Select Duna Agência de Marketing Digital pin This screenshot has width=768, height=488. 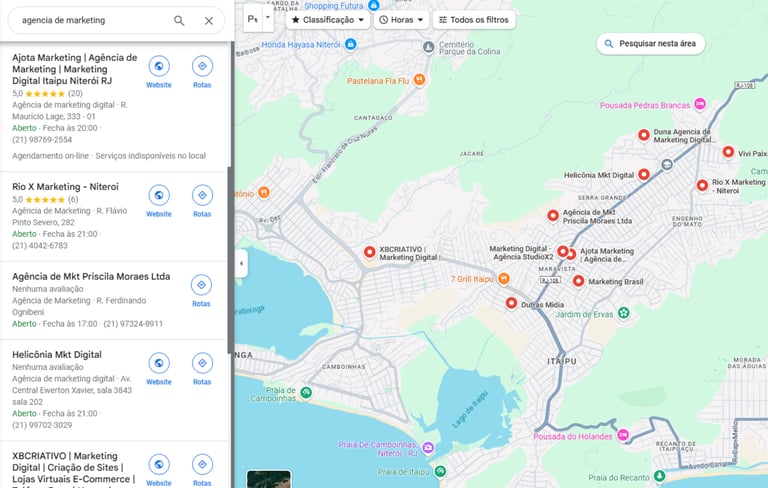coord(644,135)
